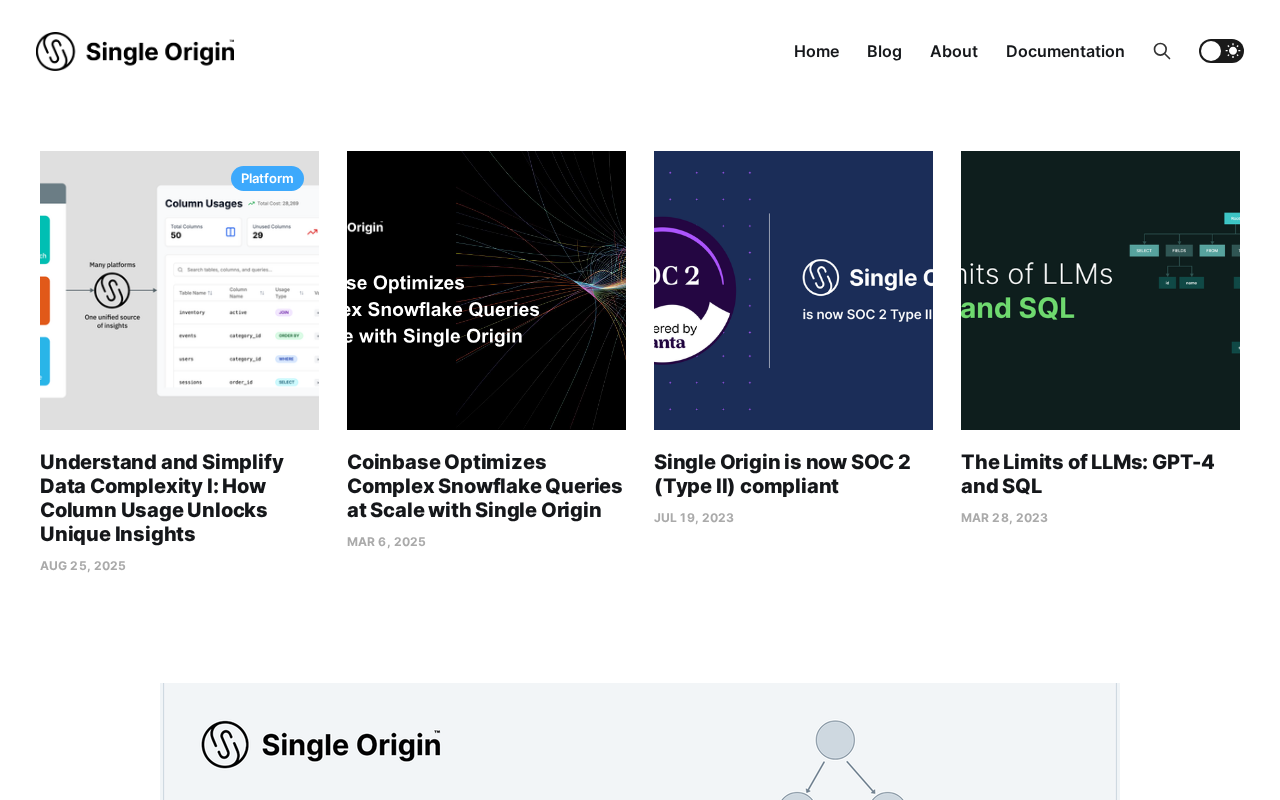Click the sun icon on theme switch

click(1233, 51)
